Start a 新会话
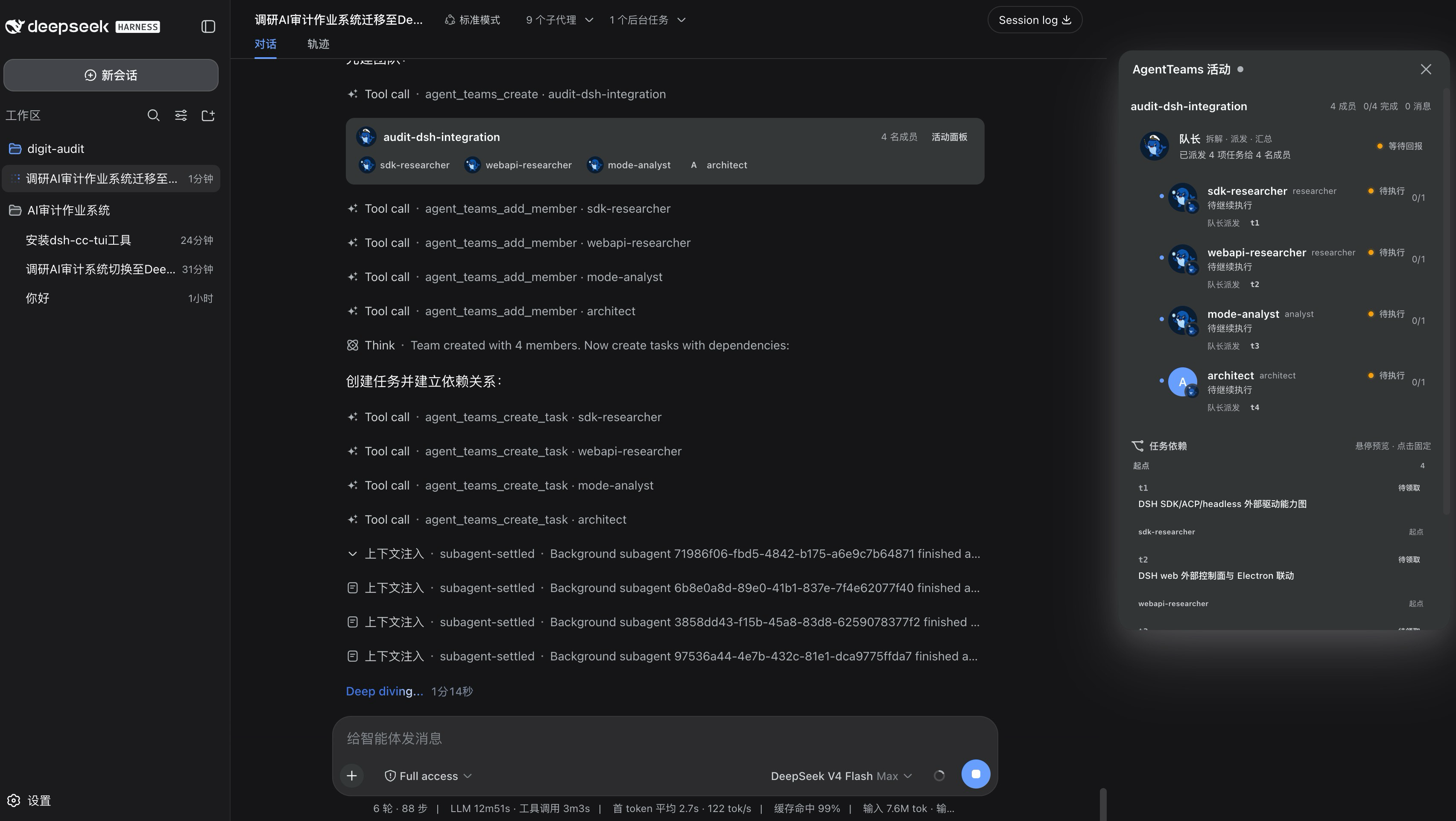The width and height of the screenshot is (1456, 821). [111, 75]
